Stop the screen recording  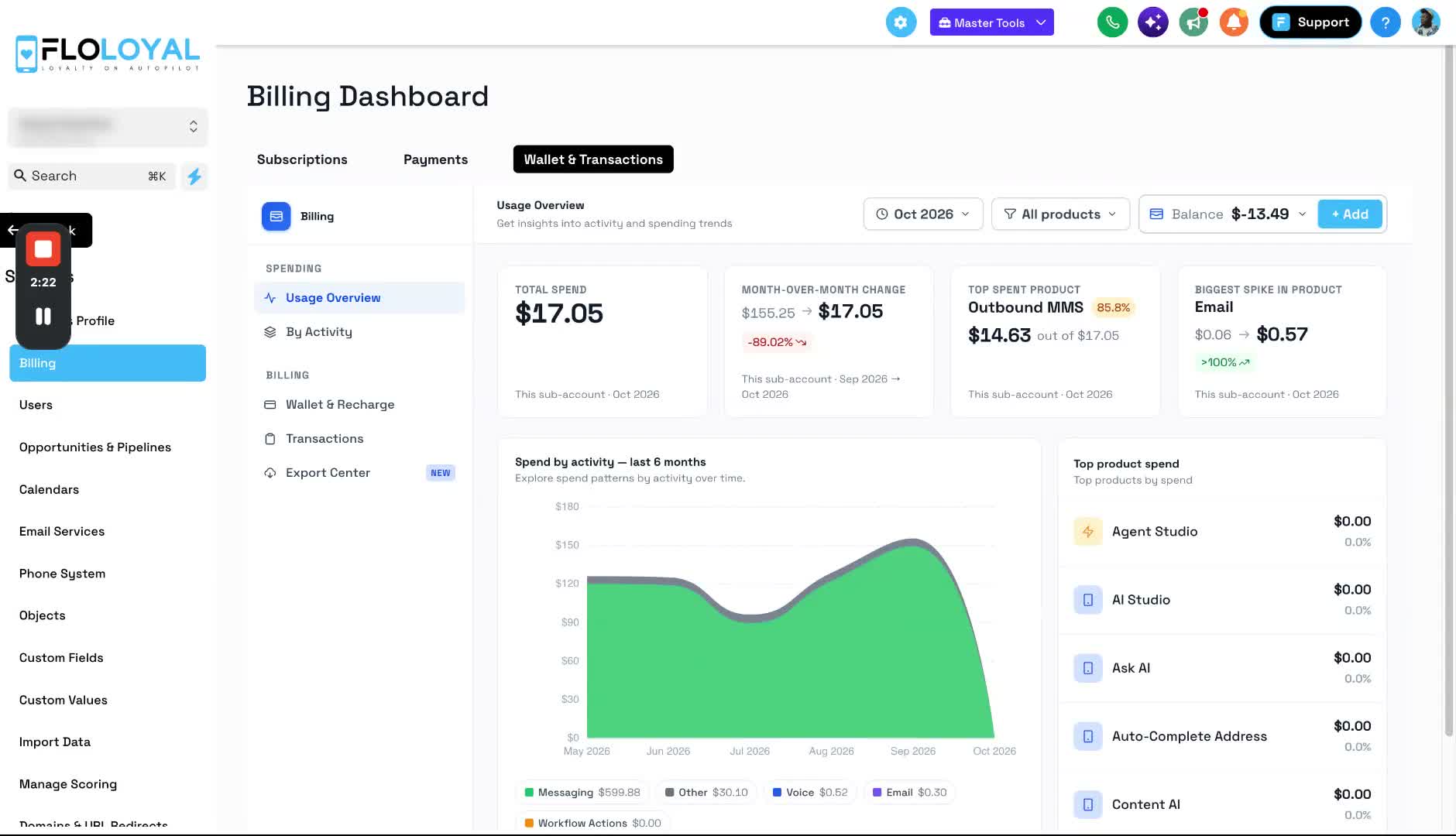tap(43, 249)
